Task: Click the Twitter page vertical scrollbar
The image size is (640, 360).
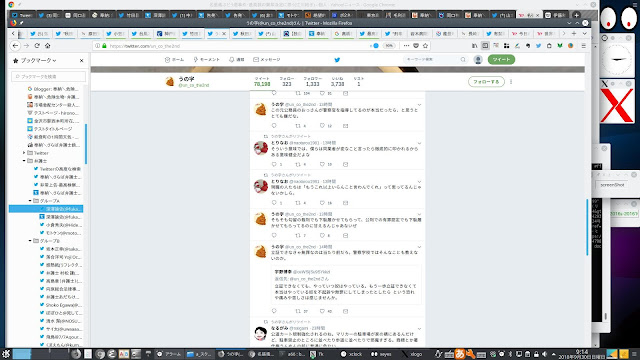Action: [x=588, y=227]
